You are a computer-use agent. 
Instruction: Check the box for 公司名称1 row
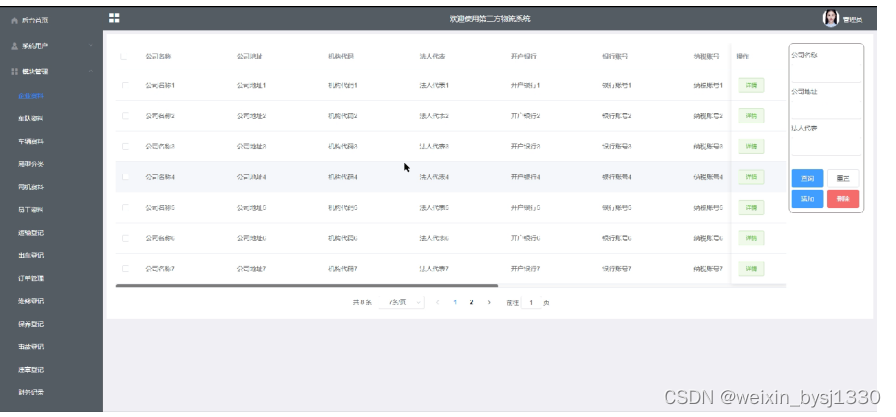coord(125,85)
